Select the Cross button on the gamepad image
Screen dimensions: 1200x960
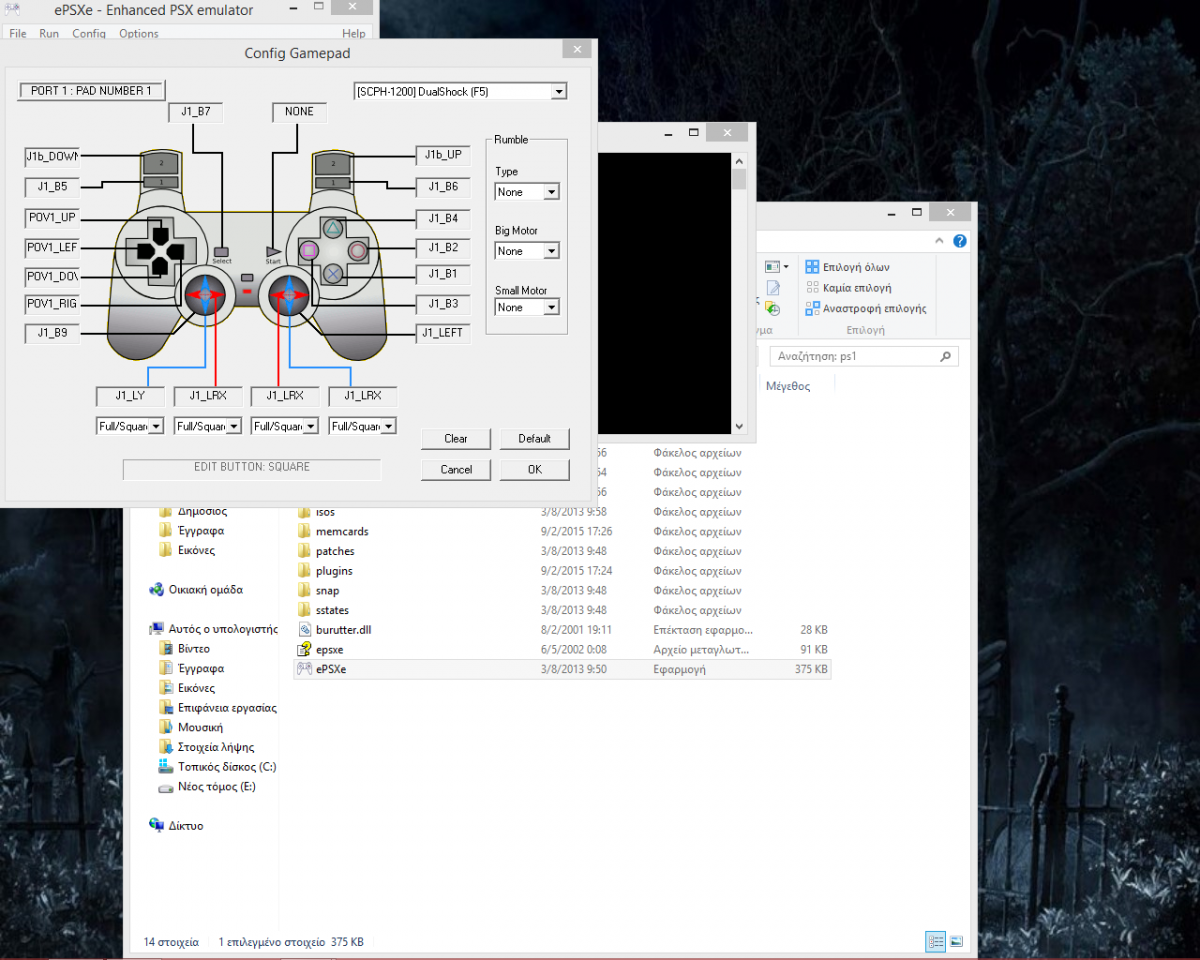(x=333, y=273)
